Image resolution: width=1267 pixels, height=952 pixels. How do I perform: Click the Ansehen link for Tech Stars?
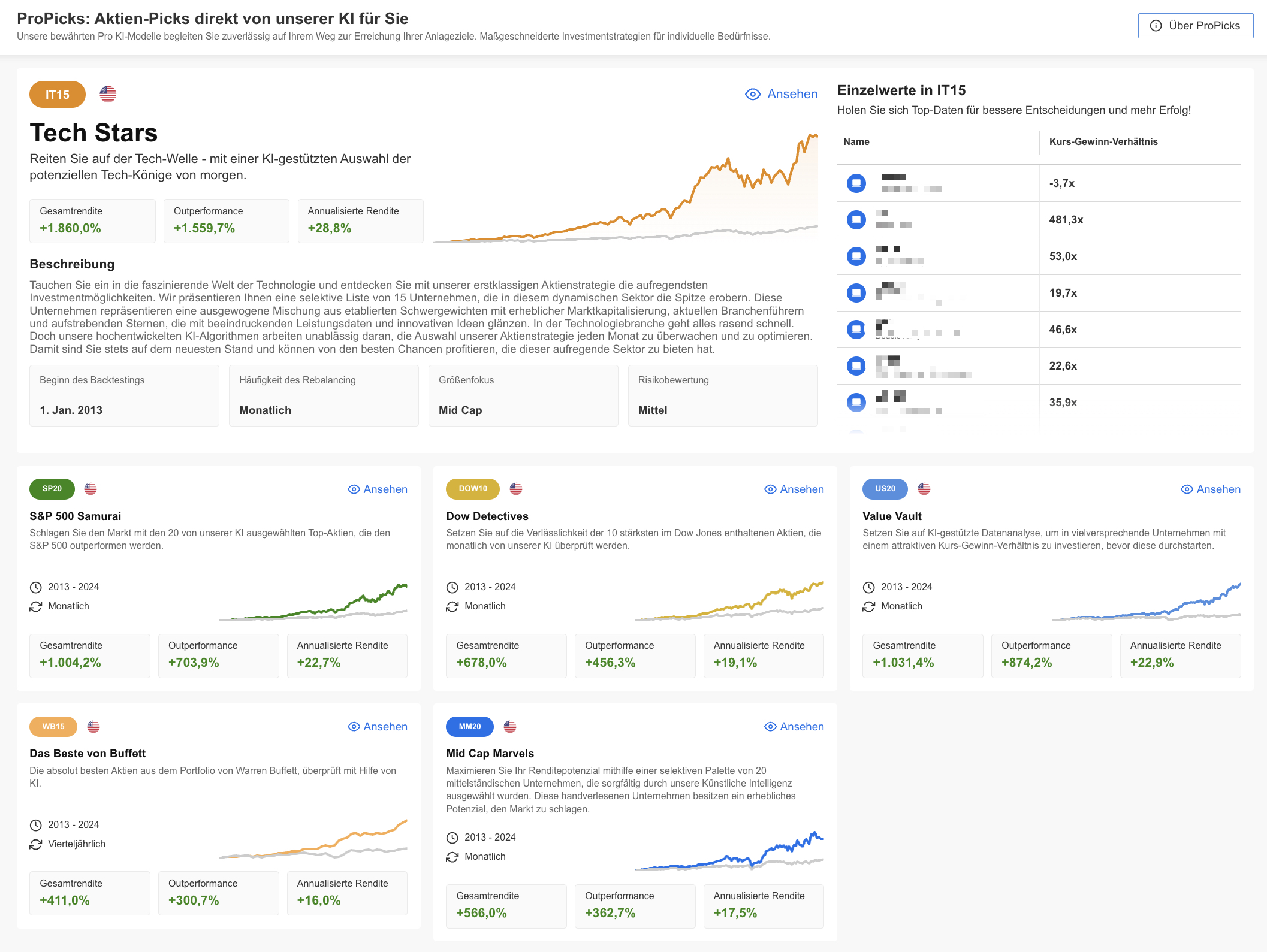pyautogui.click(x=781, y=94)
